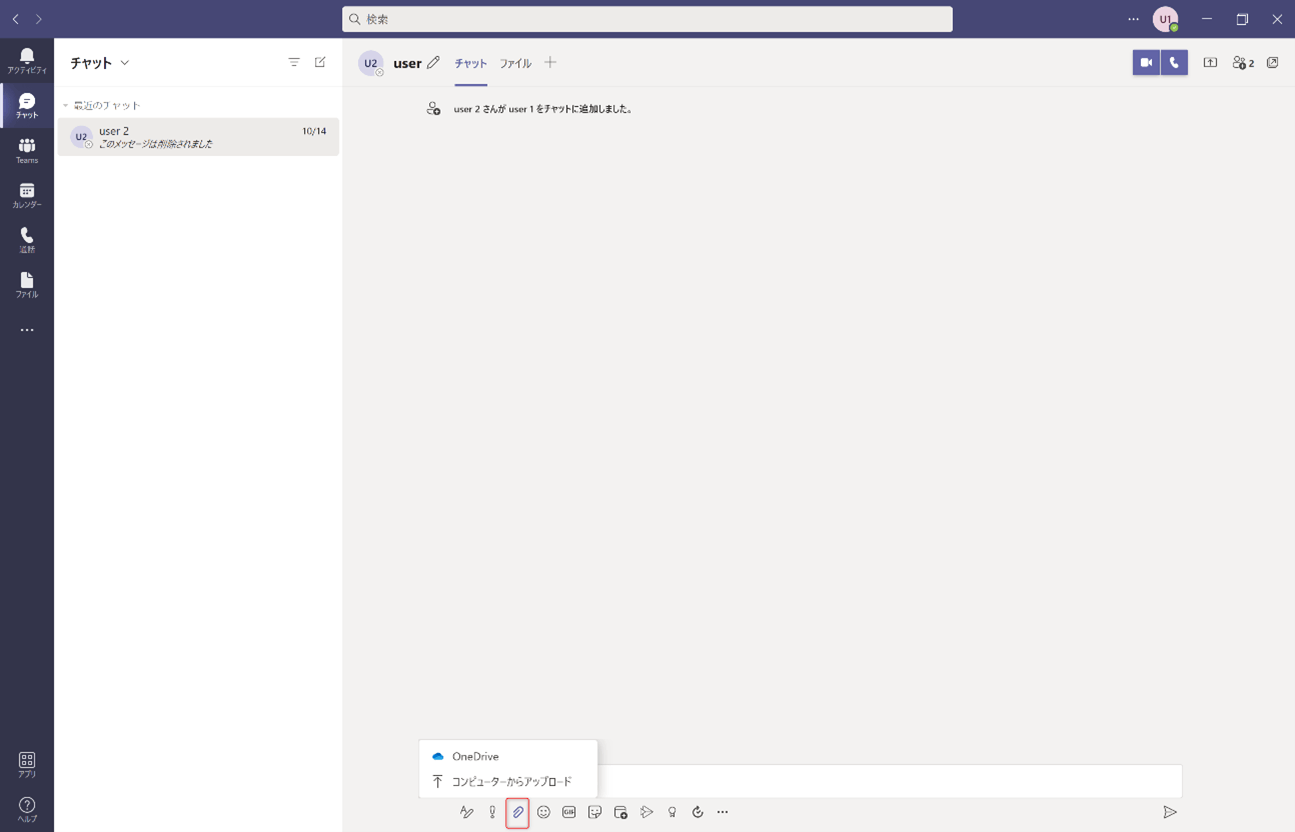Screen dimensions: 1295x832
Task: Add a tab with the plus icon
Action: [x=550, y=62]
